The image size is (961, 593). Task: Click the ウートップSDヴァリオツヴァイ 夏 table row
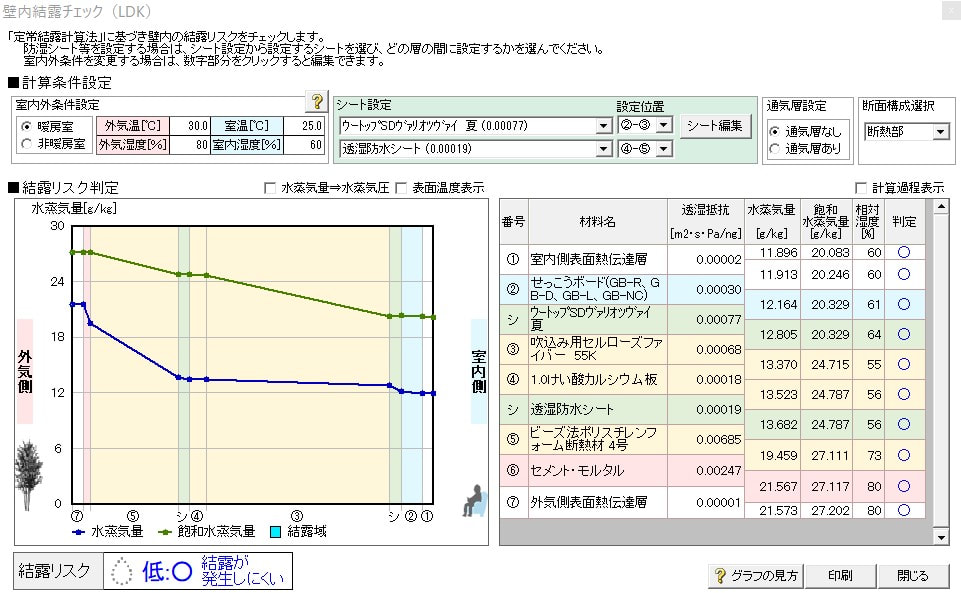coord(621,319)
